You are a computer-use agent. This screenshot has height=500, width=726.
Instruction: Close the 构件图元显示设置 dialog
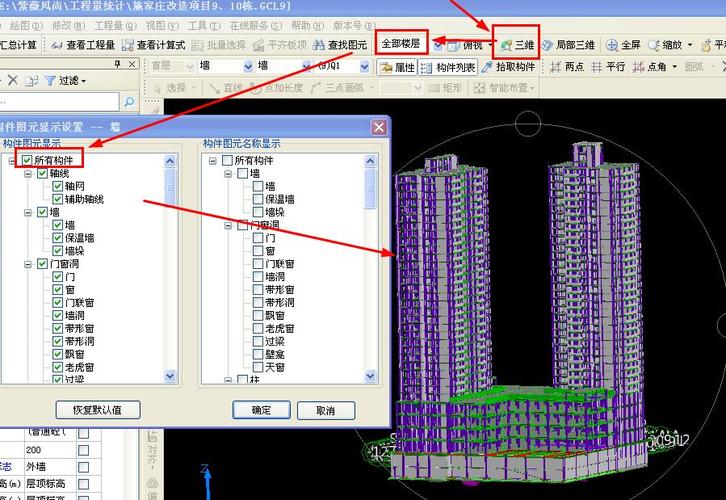tap(379, 127)
